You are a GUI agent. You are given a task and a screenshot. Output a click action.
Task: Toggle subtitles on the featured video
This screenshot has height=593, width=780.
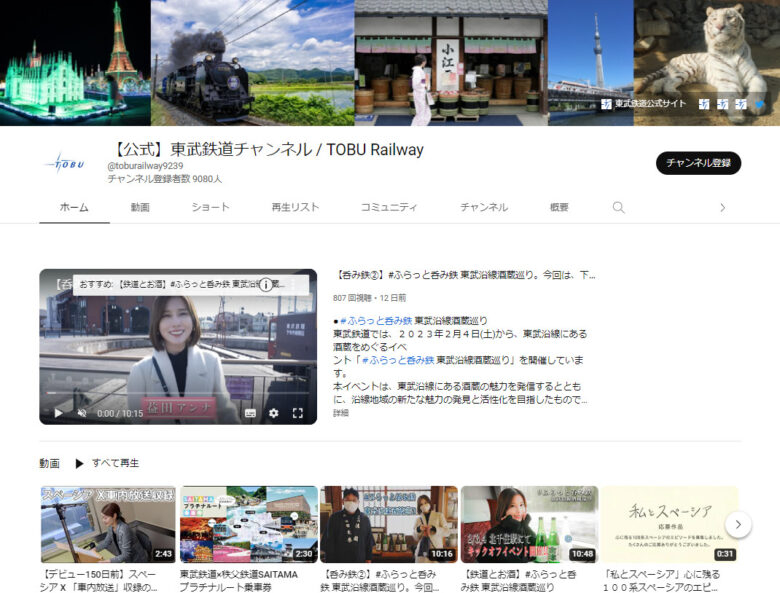(251, 413)
